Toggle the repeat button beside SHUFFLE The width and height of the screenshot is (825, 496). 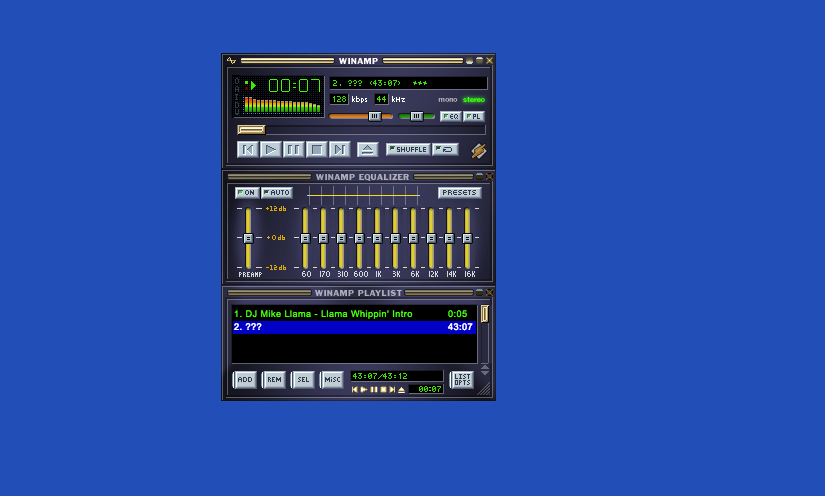446,149
